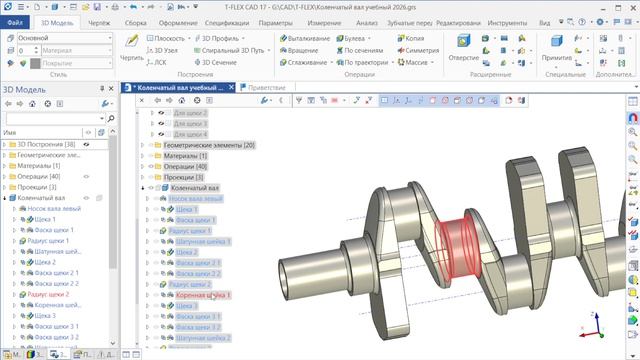Click the save icon in quick access toolbar
This screenshot has width=640, height=360.
click(x=97, y=7)
